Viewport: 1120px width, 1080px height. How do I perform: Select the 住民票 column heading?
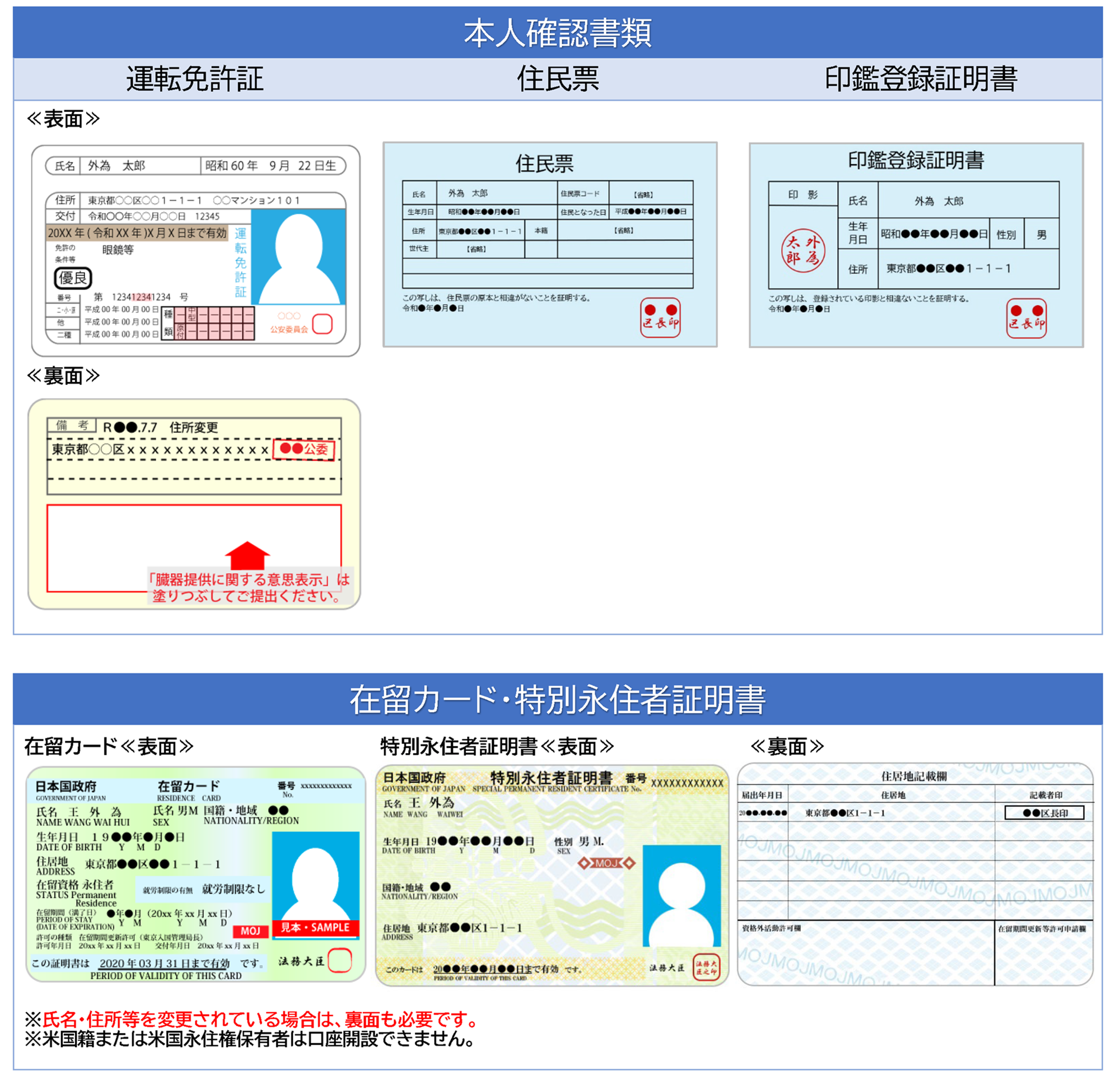pos(558,79)
